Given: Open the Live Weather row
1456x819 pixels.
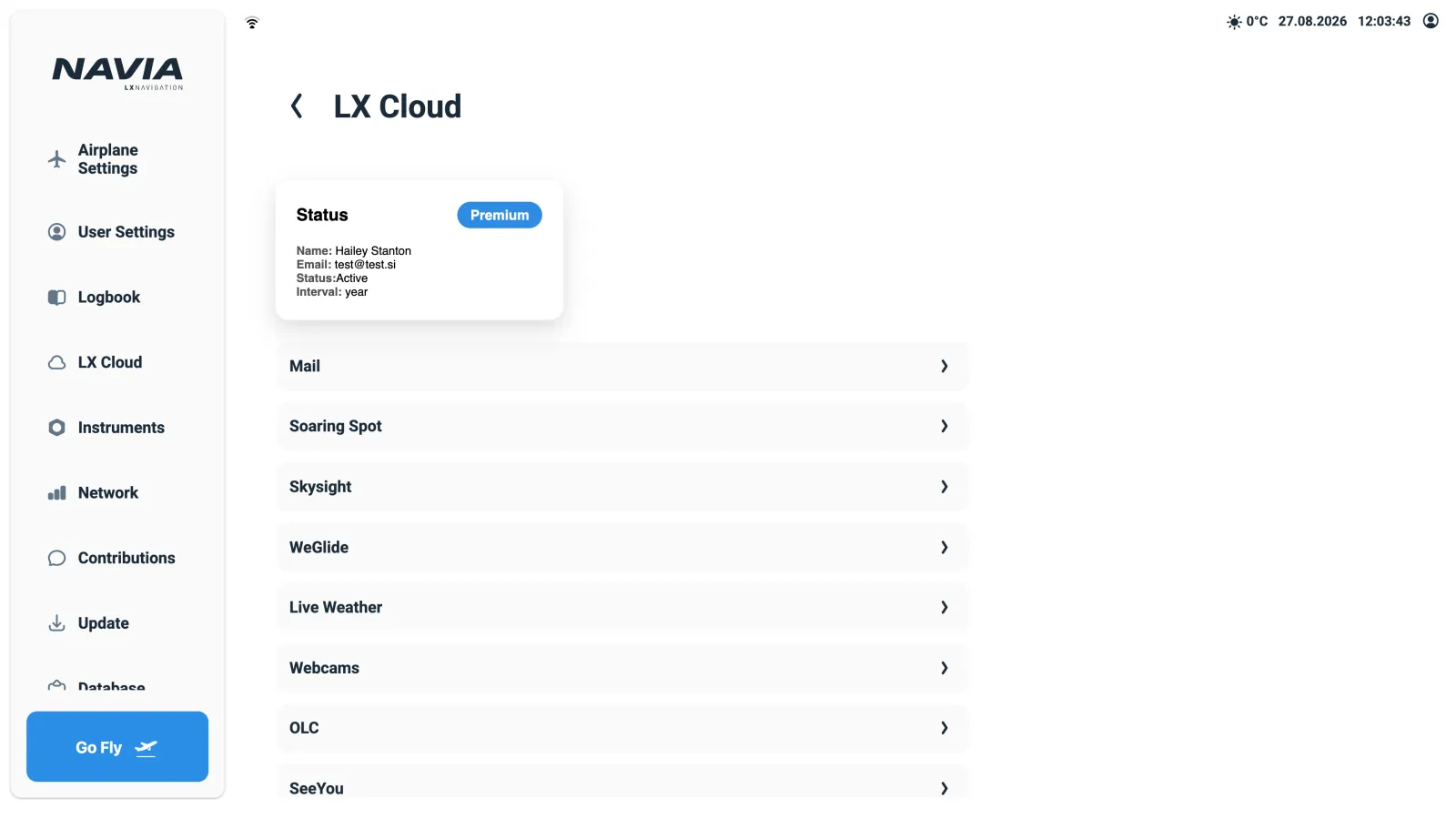Looking at the screenshot, I should pos(622,607).
